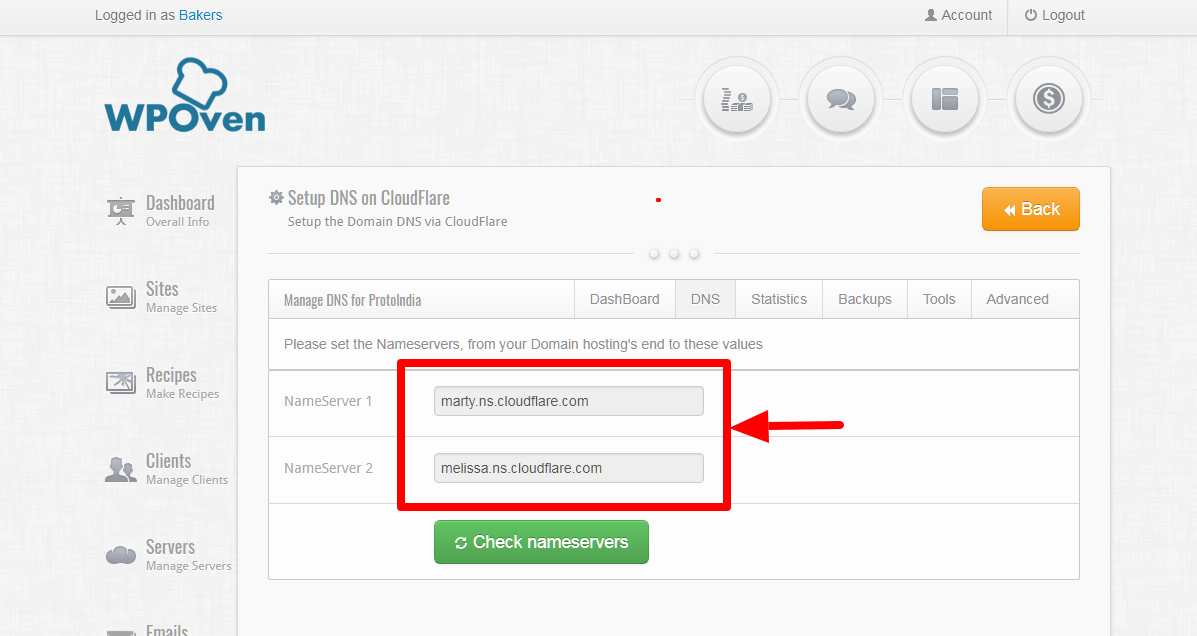Open the Advanced tab
The height and width of the screenshot is (636, 1197).
tap(1018, 299)
